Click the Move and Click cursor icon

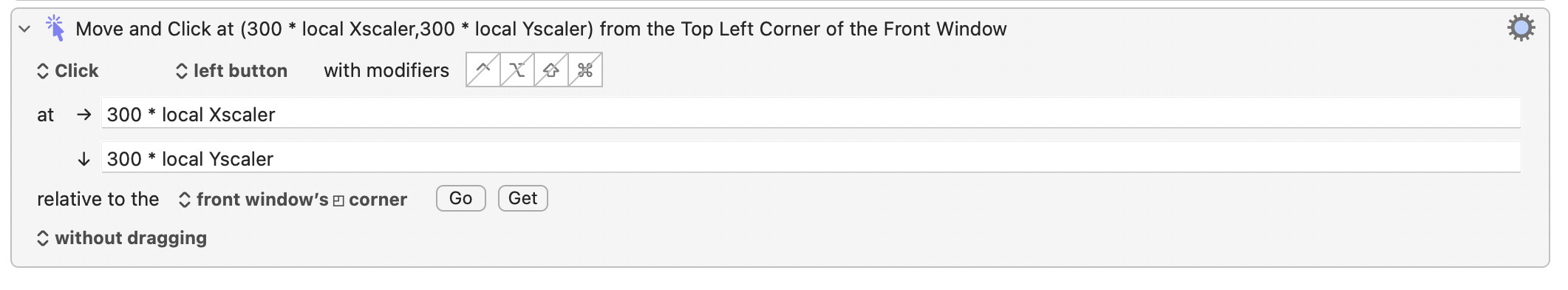(x=55, y=28)
